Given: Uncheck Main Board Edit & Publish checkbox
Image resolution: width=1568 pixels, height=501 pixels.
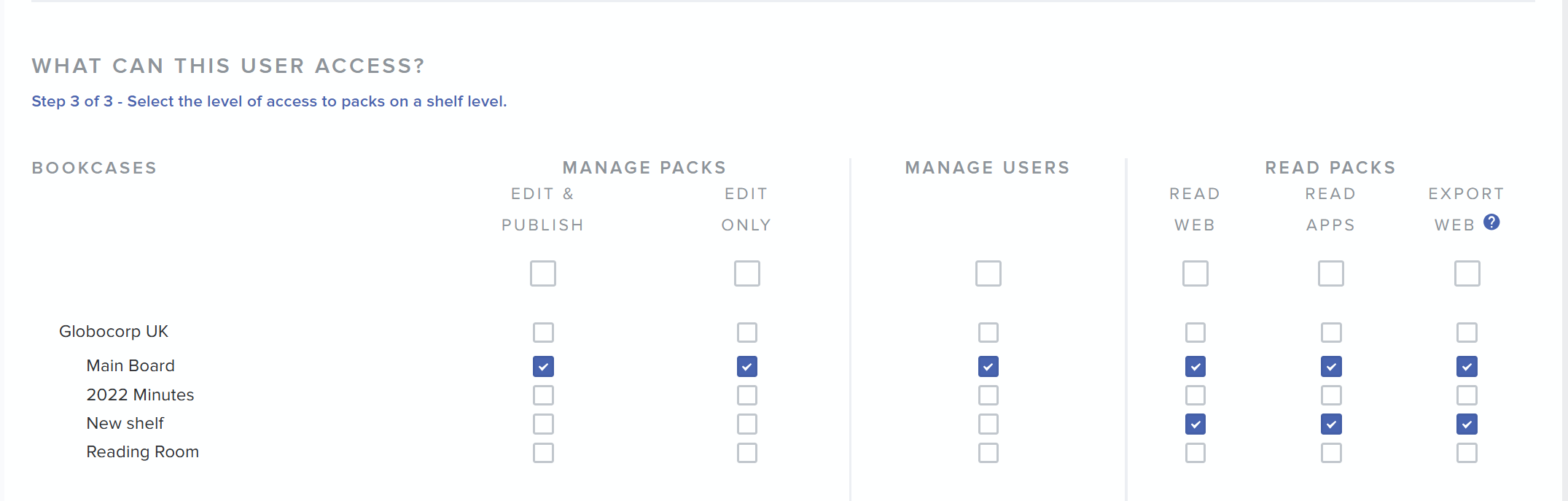Looking at the screenshot, I should click(x=543, y=366).
